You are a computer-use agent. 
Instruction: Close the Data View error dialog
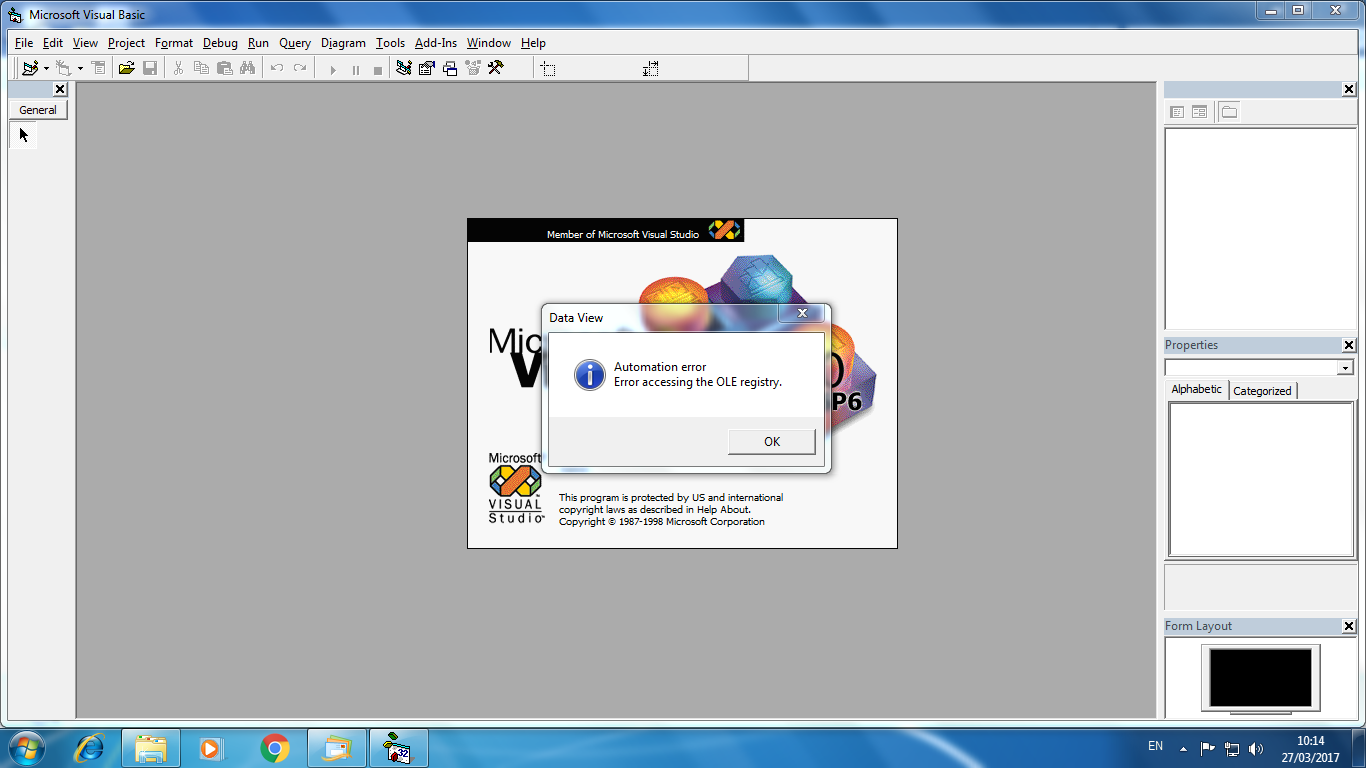click(802, 314)
